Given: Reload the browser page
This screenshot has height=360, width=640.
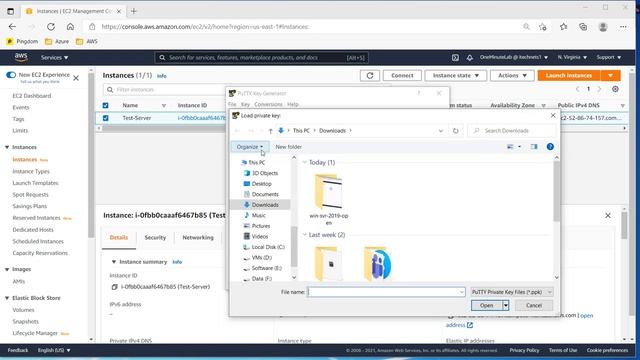Looking at the screenshot, I should tap(51, 27).
